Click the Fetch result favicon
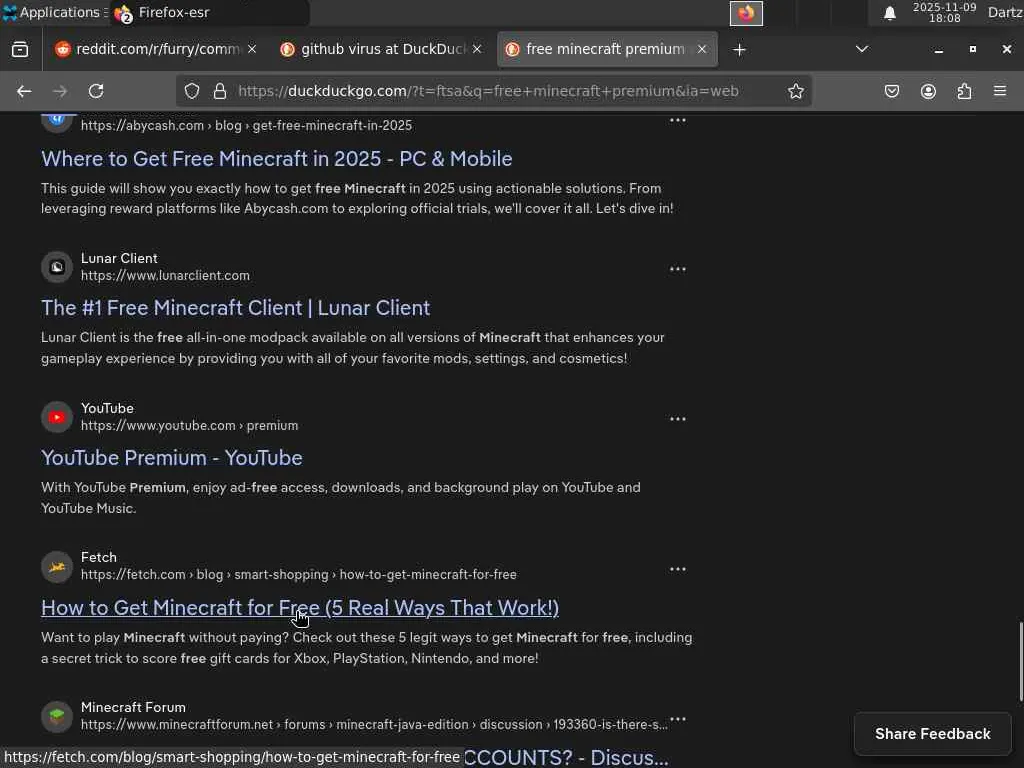Screen dimensions: 1024x768 pyautogui.click(x=57, y=567)
